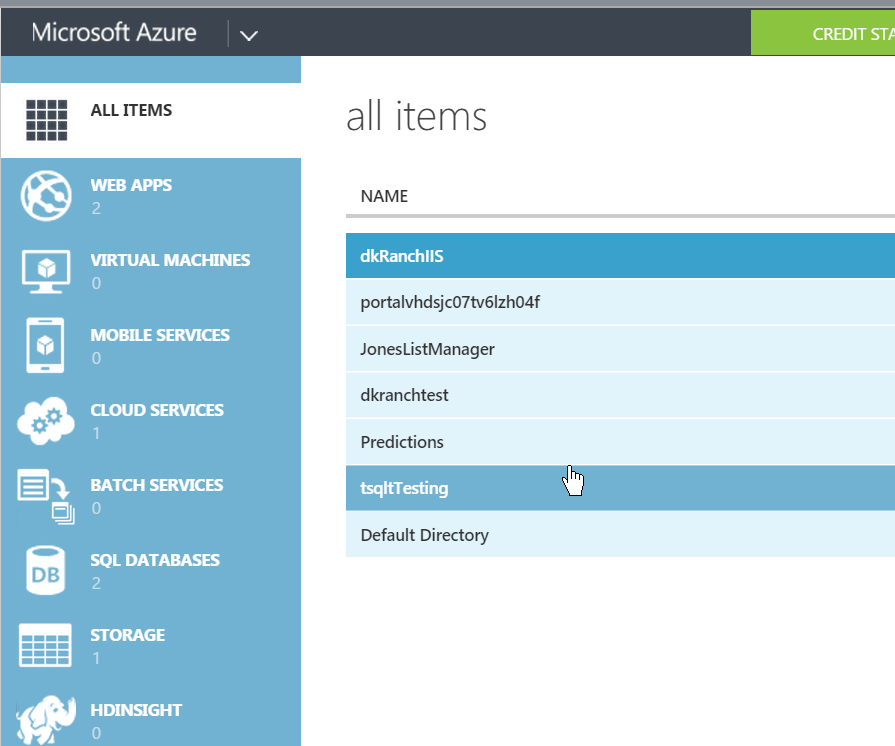
Task: Click the Web Apps globe icon
Action: (x=45, y=195)
